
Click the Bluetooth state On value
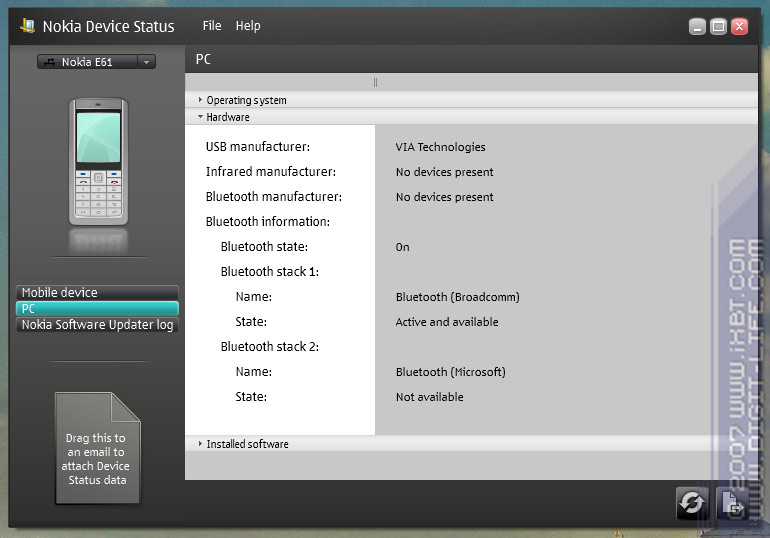402,247
